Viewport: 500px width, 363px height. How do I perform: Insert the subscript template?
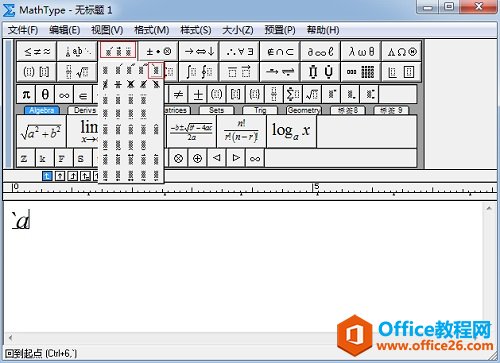(350, 95)
